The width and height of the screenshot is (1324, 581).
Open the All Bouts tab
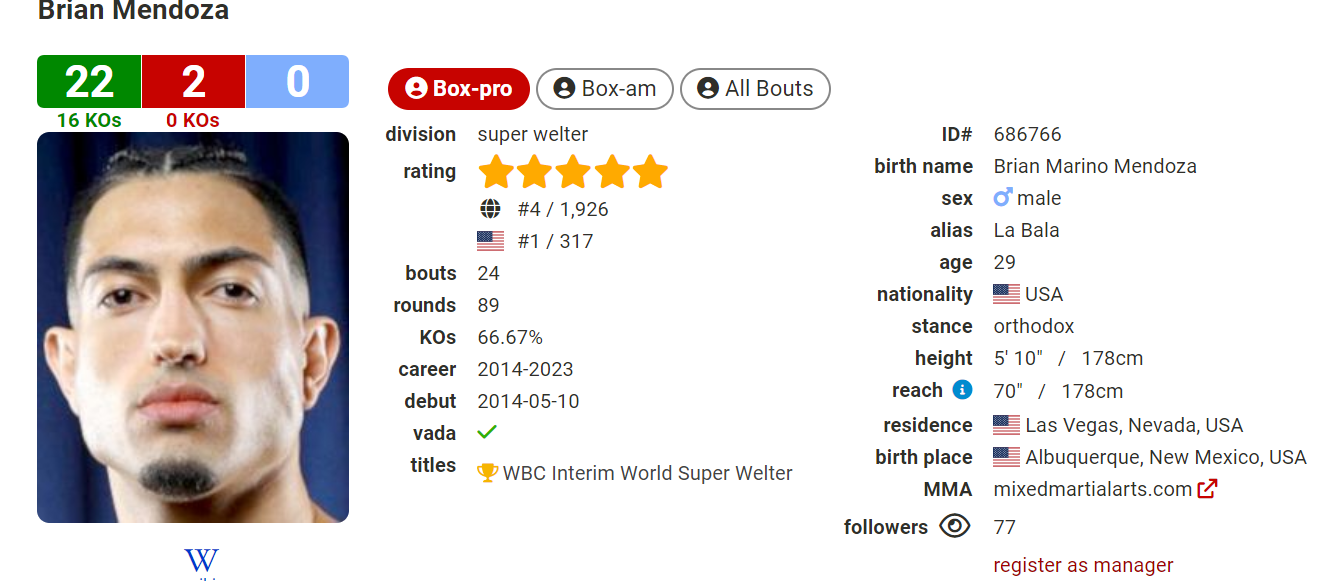(755, 88)
